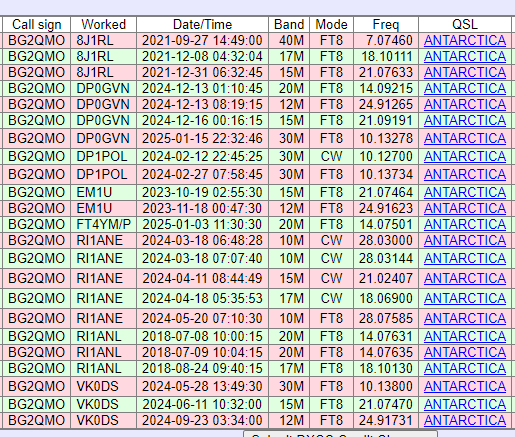Follow ANTARCTICA link for DP1POL CW contact
The height and width of the screenshot is (437, 515).
coord(465,157)
